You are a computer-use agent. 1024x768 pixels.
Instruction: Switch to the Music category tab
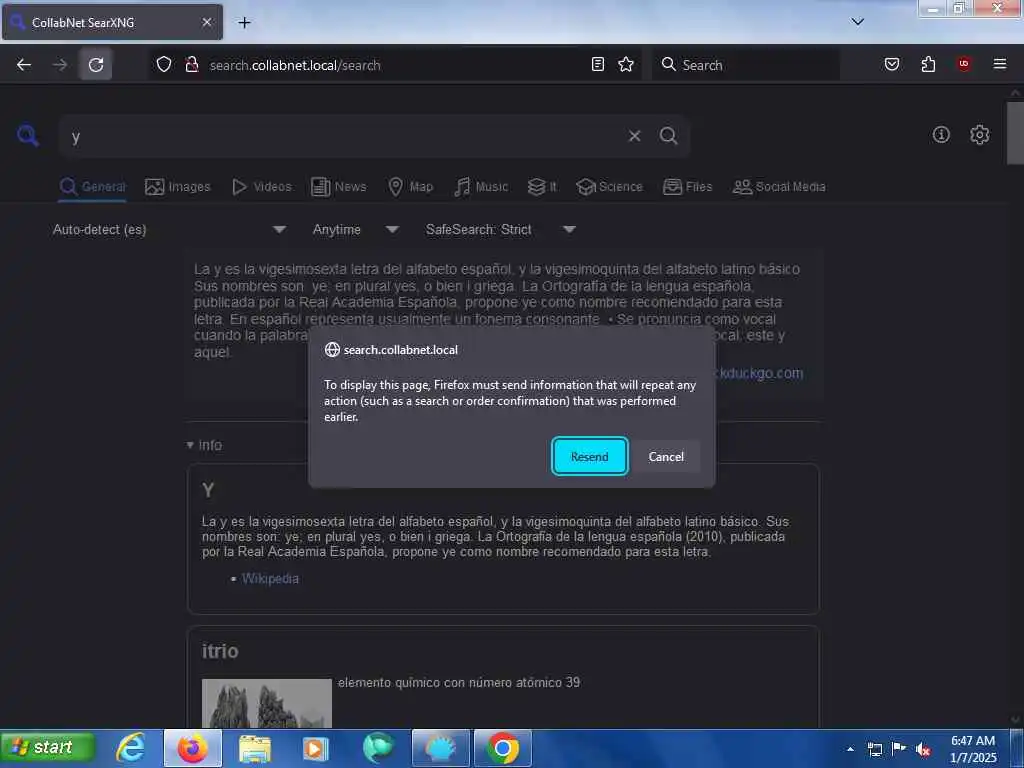[x=481, y=187]
